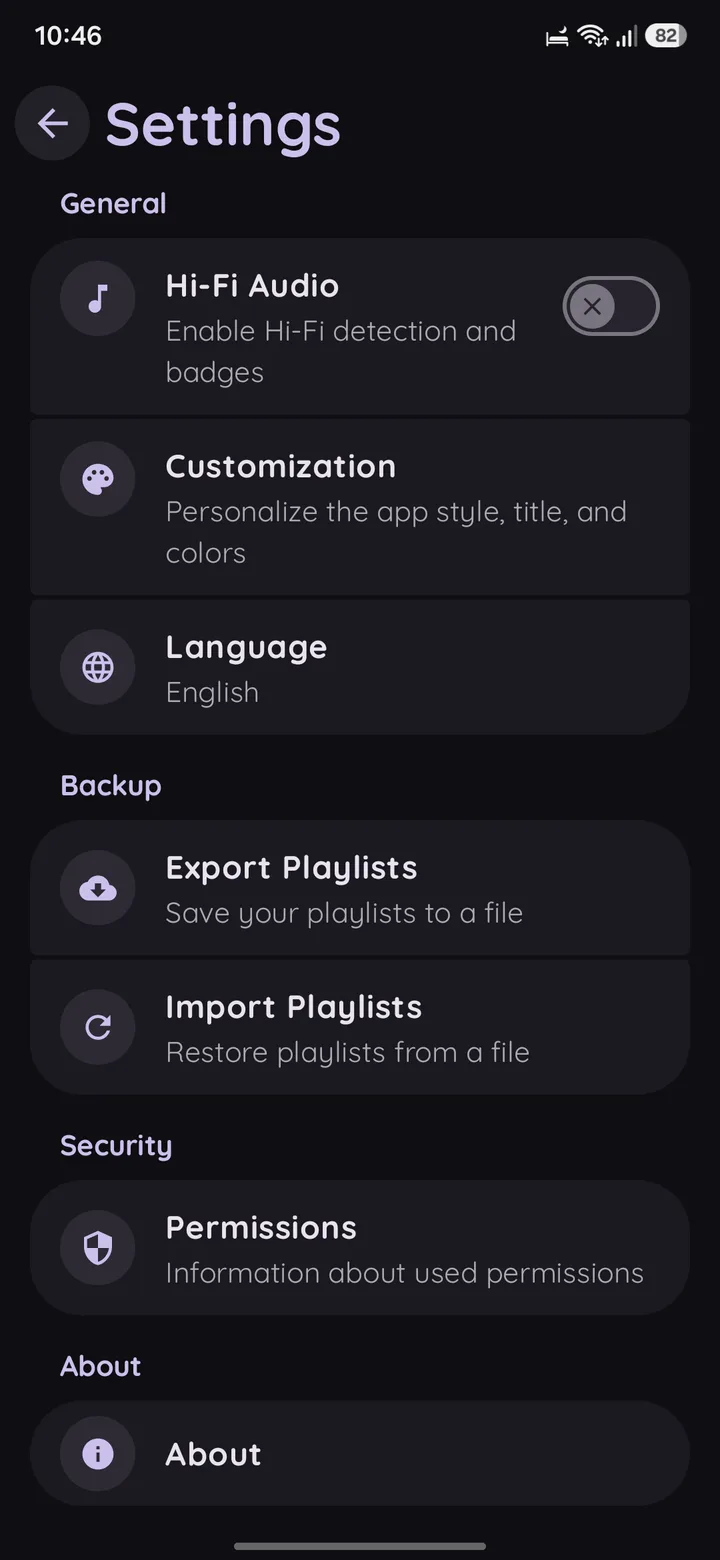The height and width of the screenshot is (1560, 720).
Task: Click the globe Language icon
Action: pos(97,667)
